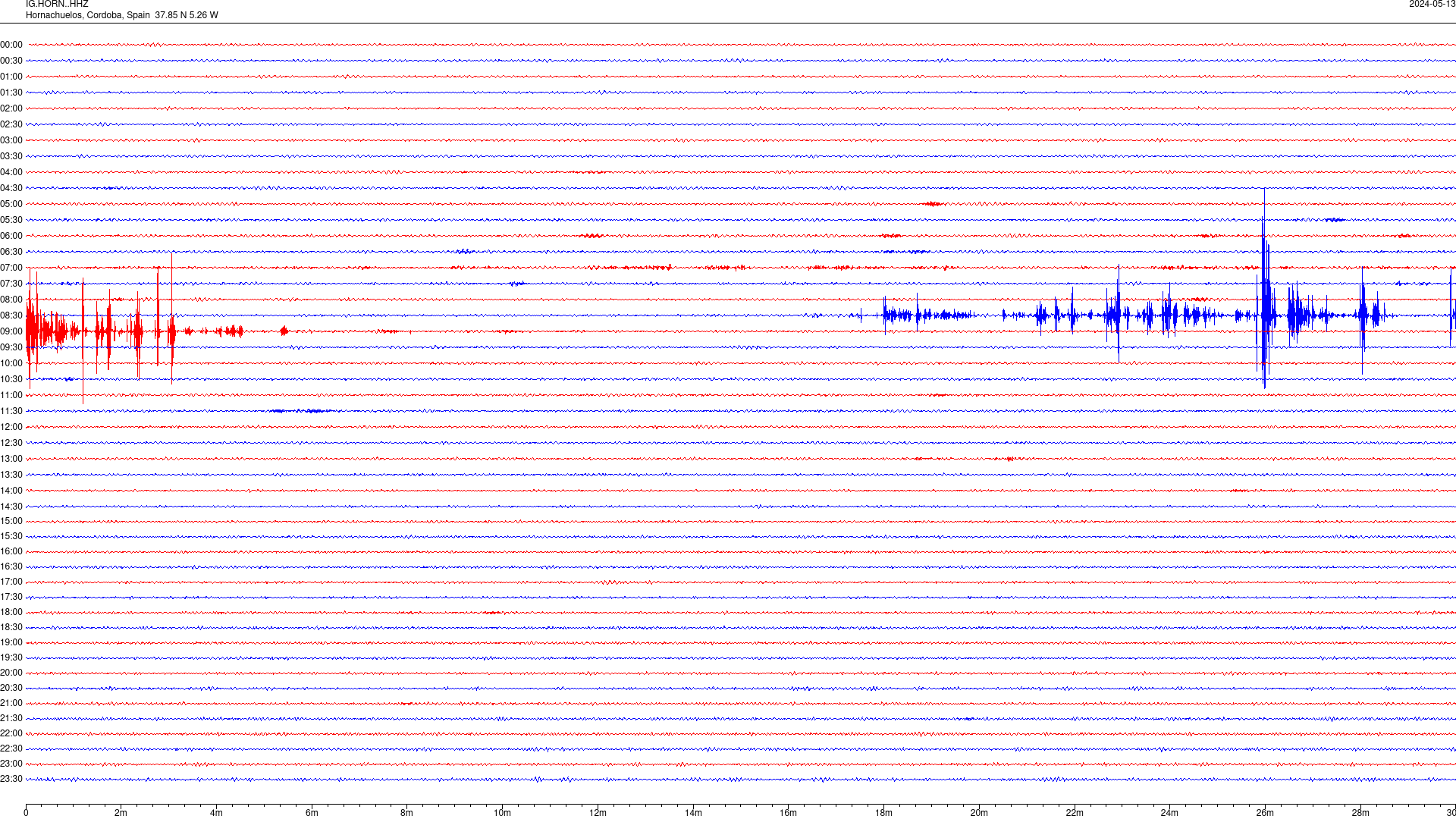Select the 01:00 time row label

[11, 77]
